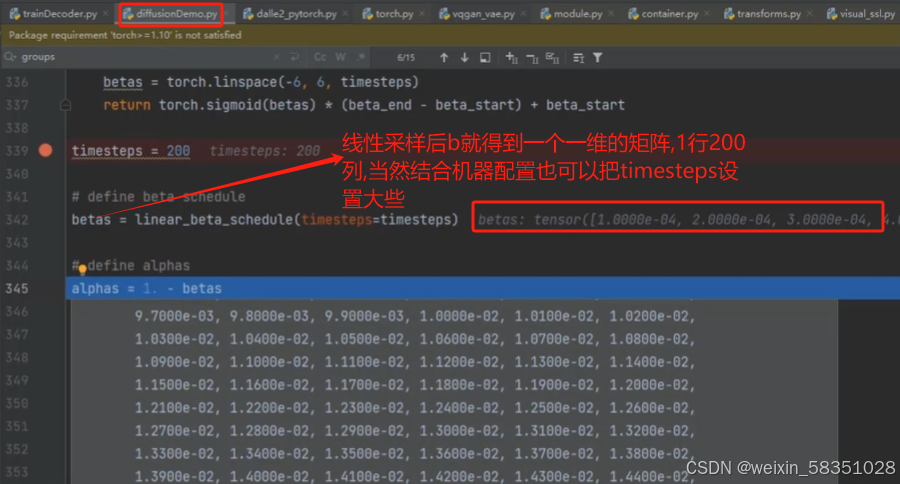900x484 pixels.
Task: Open the search filter funnel options
Action: click(598, 57)
